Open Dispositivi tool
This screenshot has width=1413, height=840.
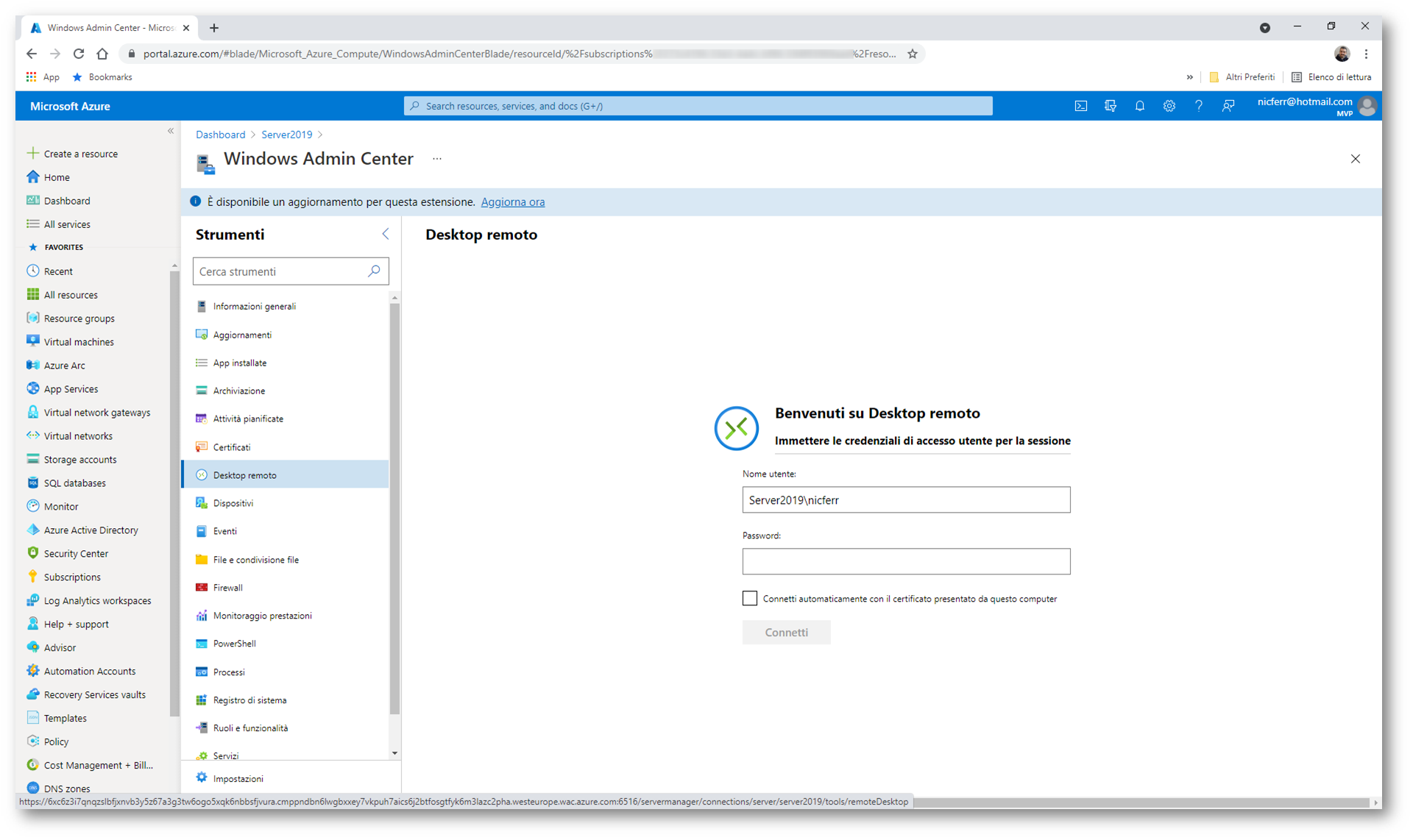[286, 503]
